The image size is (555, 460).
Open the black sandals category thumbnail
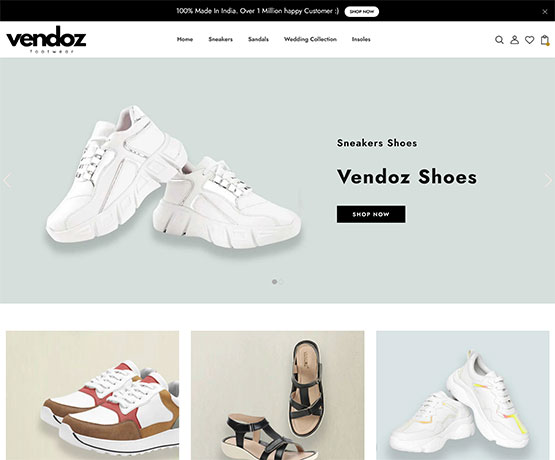[278, 395]
